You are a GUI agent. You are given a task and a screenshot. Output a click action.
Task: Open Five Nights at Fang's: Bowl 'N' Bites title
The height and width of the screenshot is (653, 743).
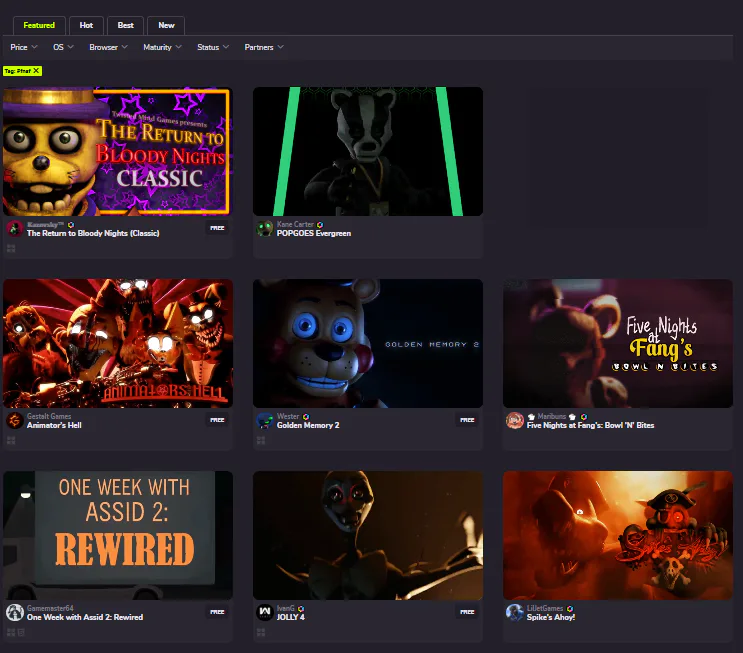point(590,425)
